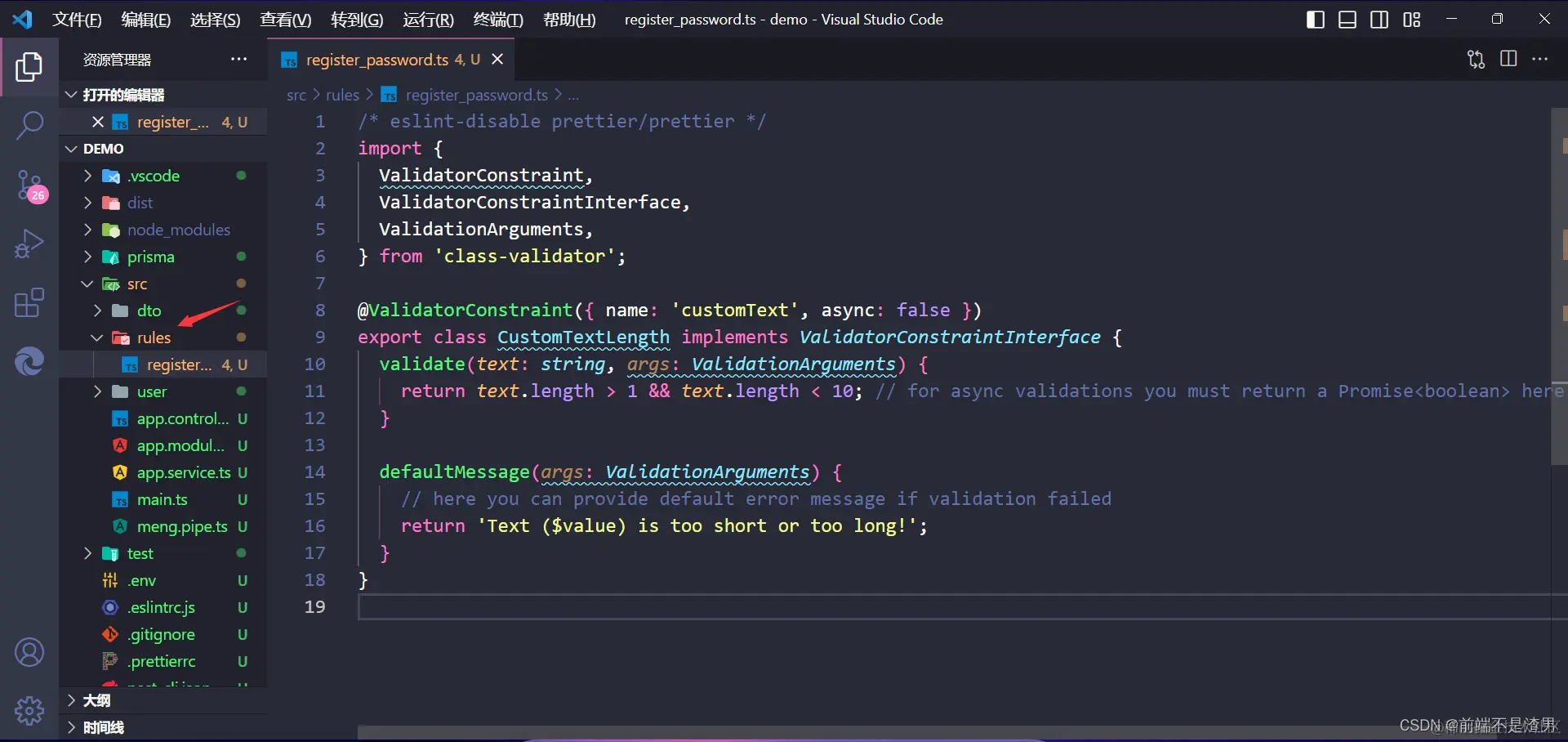Click line number 19 in gutter
Image resolution: width=1568 pixels, height=742 pixels.
(314, 606)
